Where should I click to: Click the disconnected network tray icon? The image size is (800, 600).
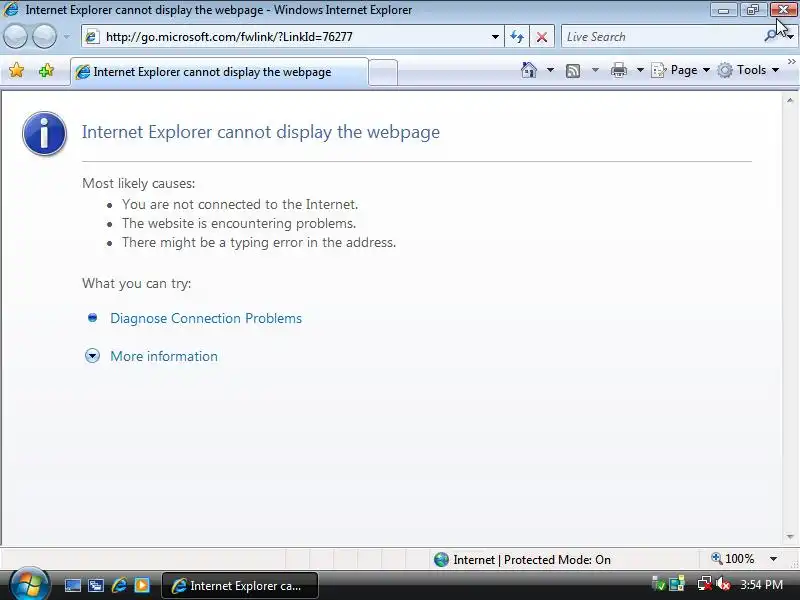pos(705,584)
